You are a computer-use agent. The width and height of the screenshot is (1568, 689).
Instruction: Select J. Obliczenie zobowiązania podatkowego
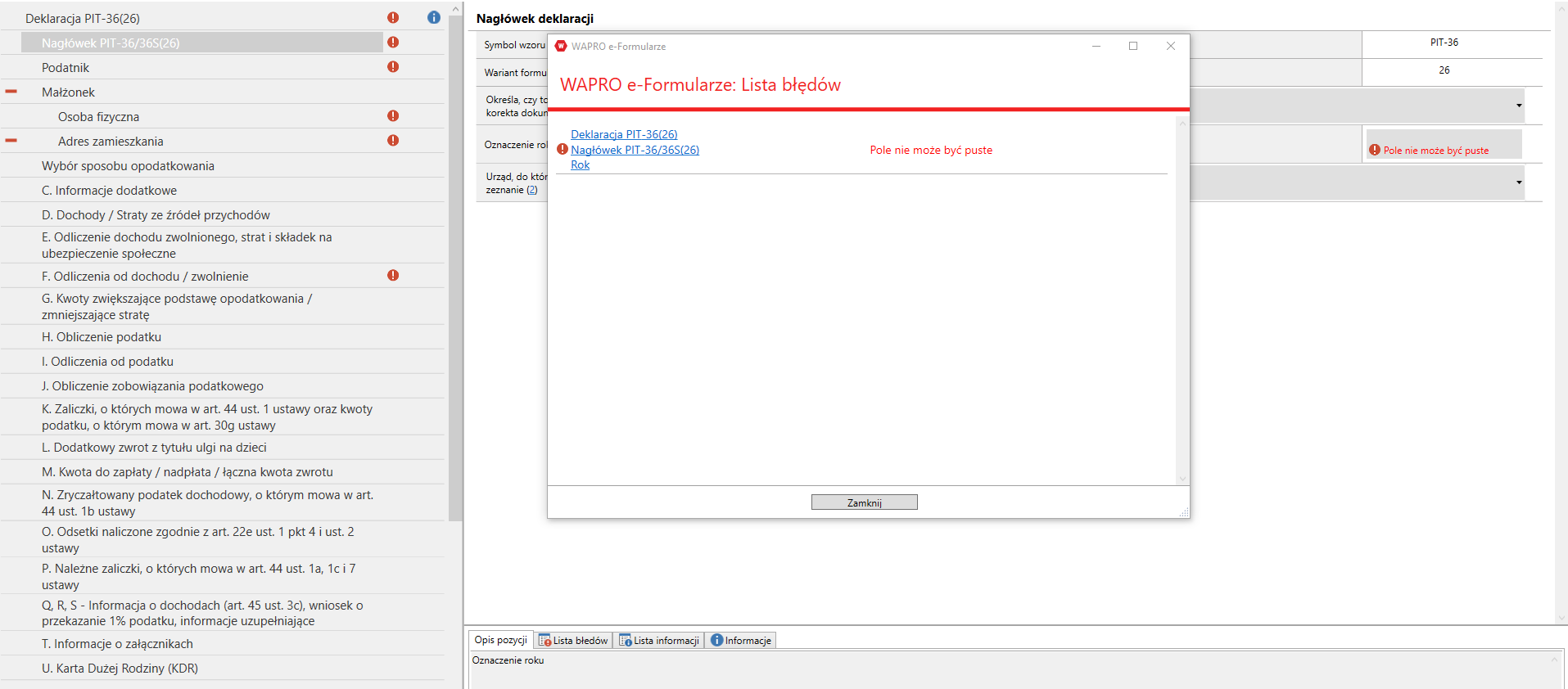click(x=152, y=385)
